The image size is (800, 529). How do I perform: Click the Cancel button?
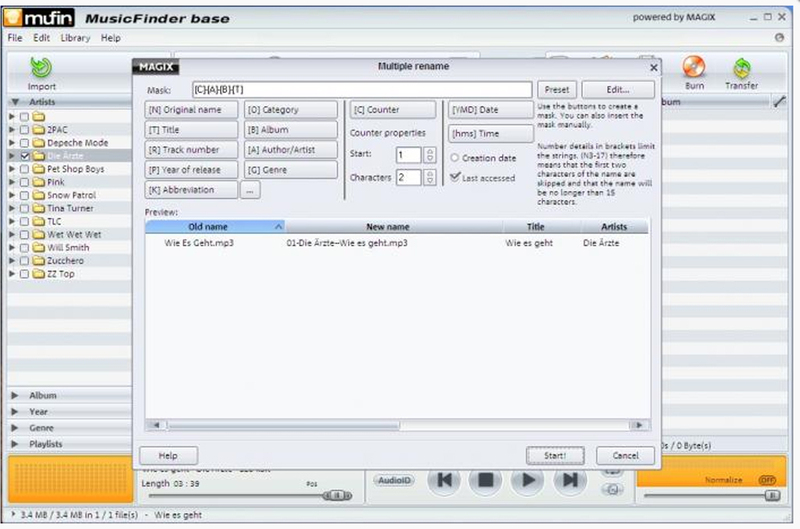pyautogui.click(x=626, y=456)
